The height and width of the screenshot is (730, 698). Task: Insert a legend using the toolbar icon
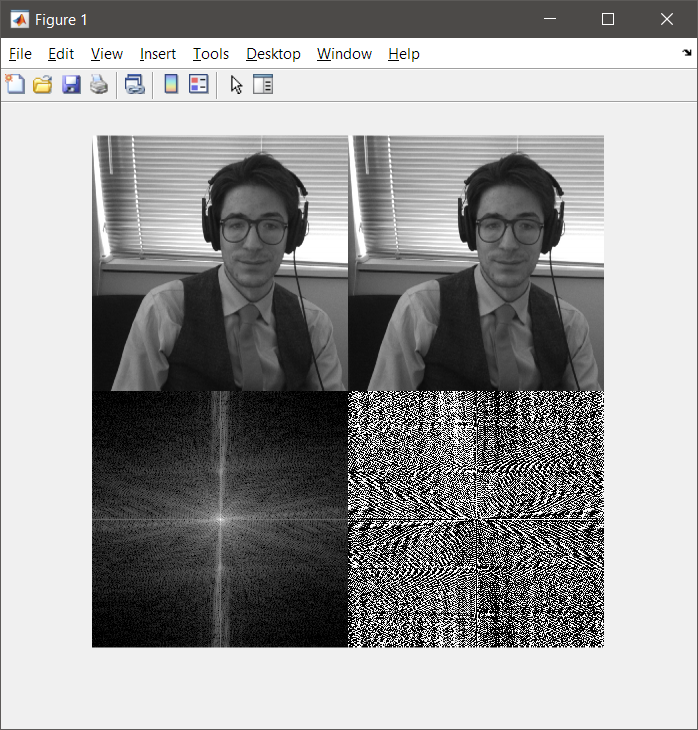click(x=199, y=84)
